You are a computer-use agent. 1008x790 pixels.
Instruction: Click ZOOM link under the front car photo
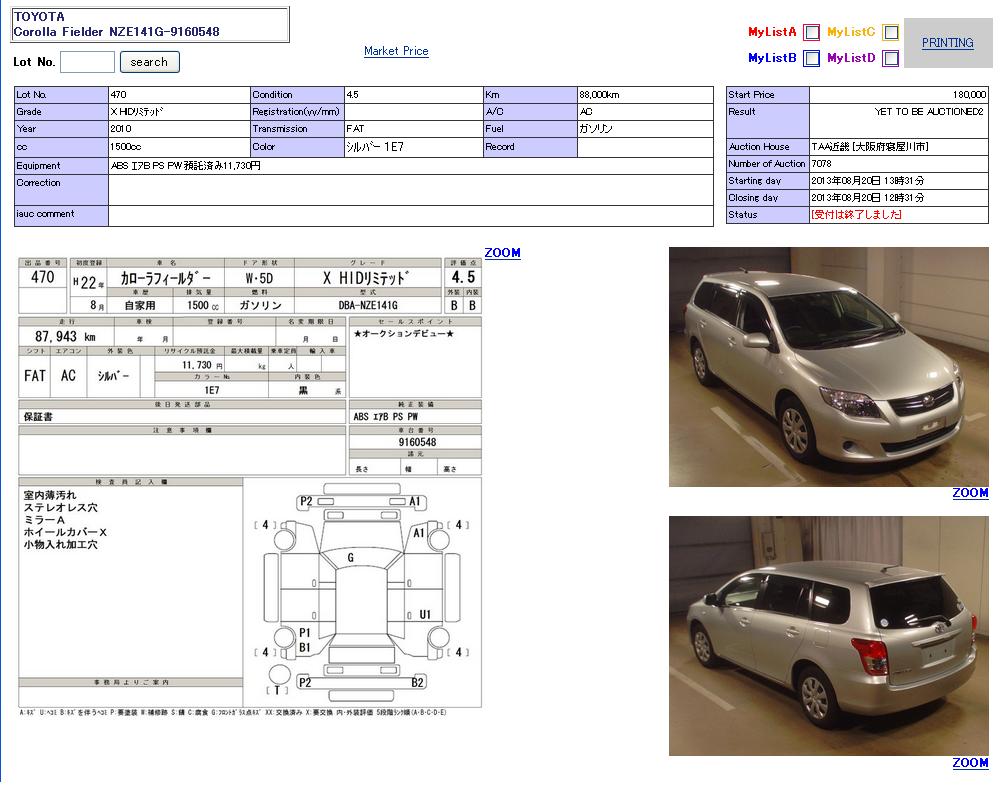pos(969,493)
